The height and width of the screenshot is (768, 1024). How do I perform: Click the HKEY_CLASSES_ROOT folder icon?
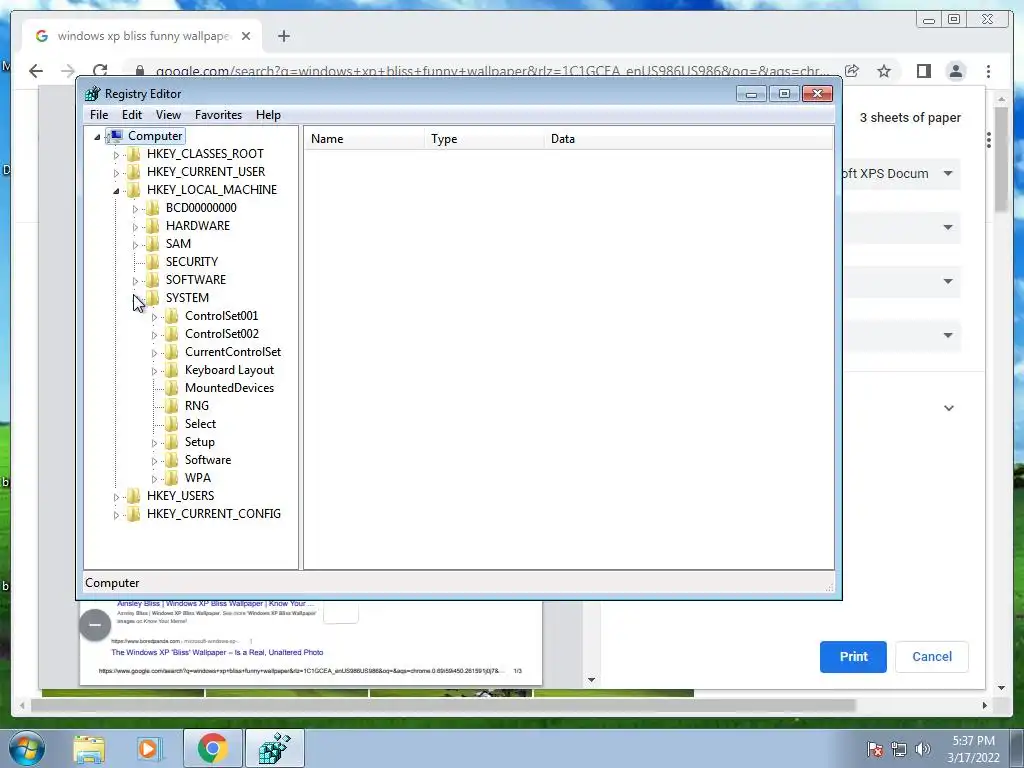[133, 154]
